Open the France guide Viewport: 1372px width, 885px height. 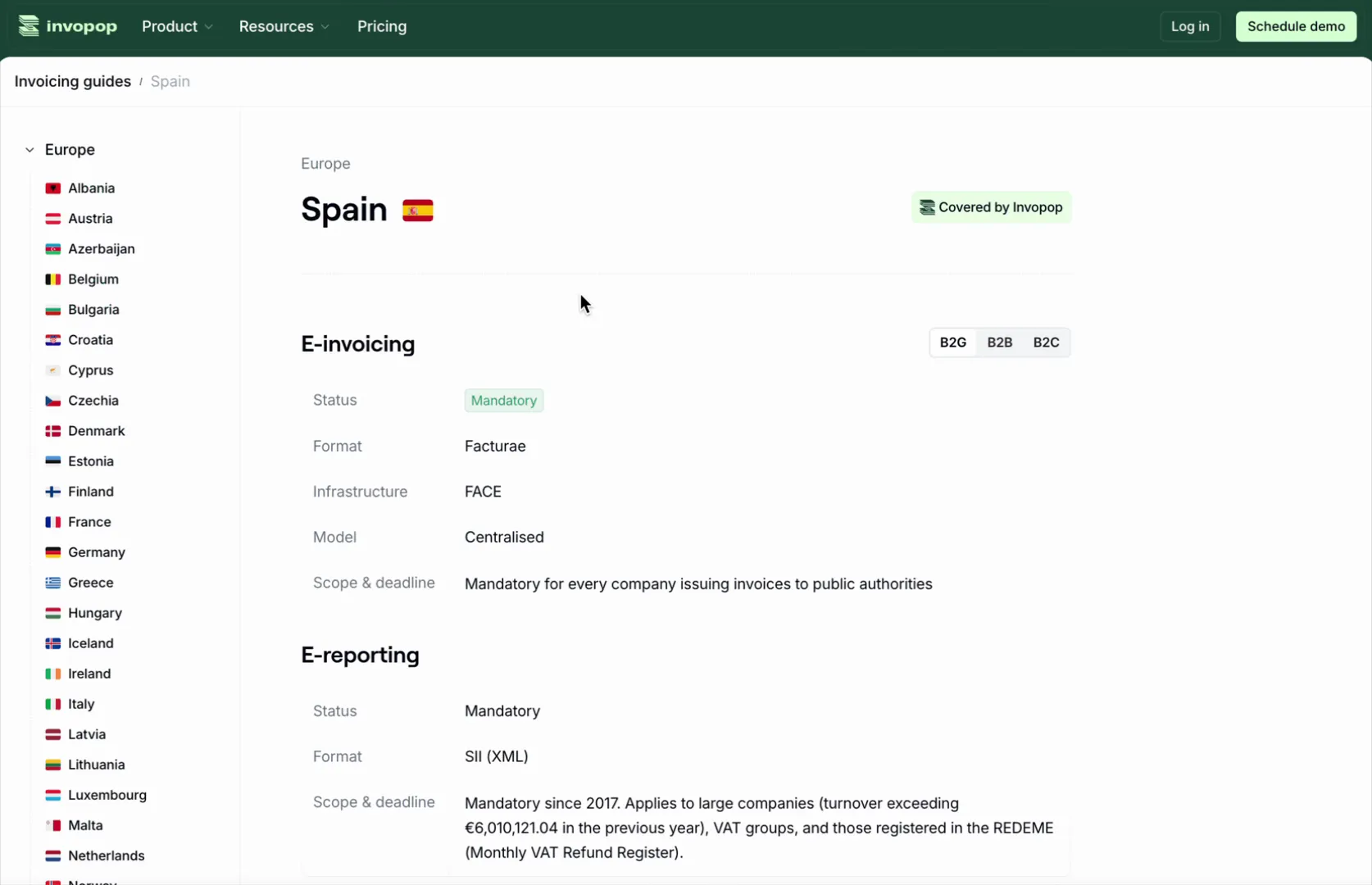click(x=89, y=522)
